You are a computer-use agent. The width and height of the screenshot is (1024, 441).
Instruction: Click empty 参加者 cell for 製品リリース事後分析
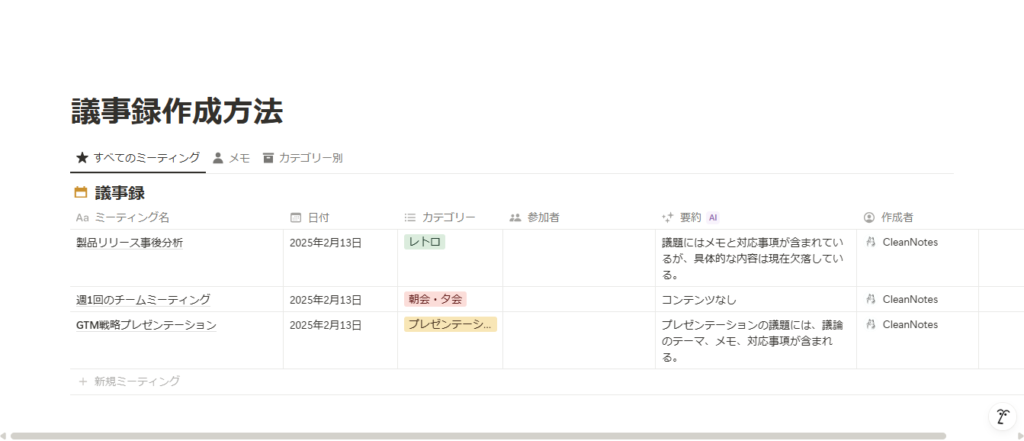coord(579,258)
